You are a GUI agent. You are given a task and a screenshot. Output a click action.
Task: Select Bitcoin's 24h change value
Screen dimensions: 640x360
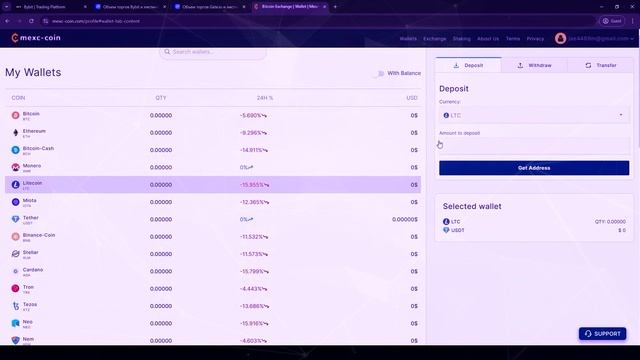[x=253, y=116]
